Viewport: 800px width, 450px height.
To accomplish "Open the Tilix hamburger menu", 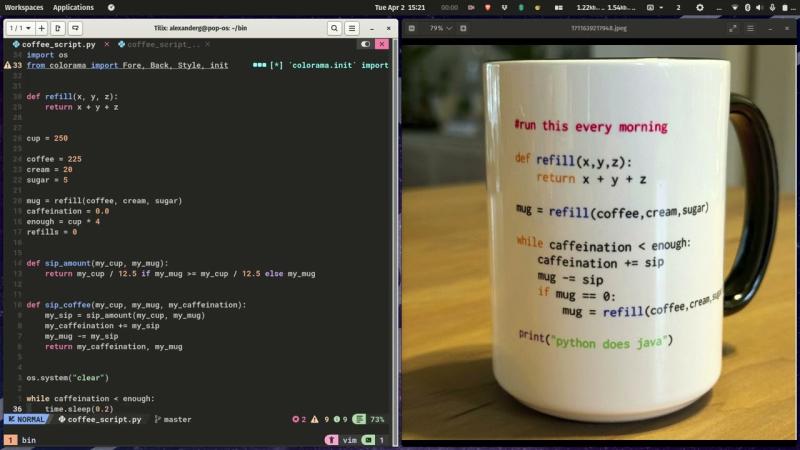I will click(x=352, y=29).
